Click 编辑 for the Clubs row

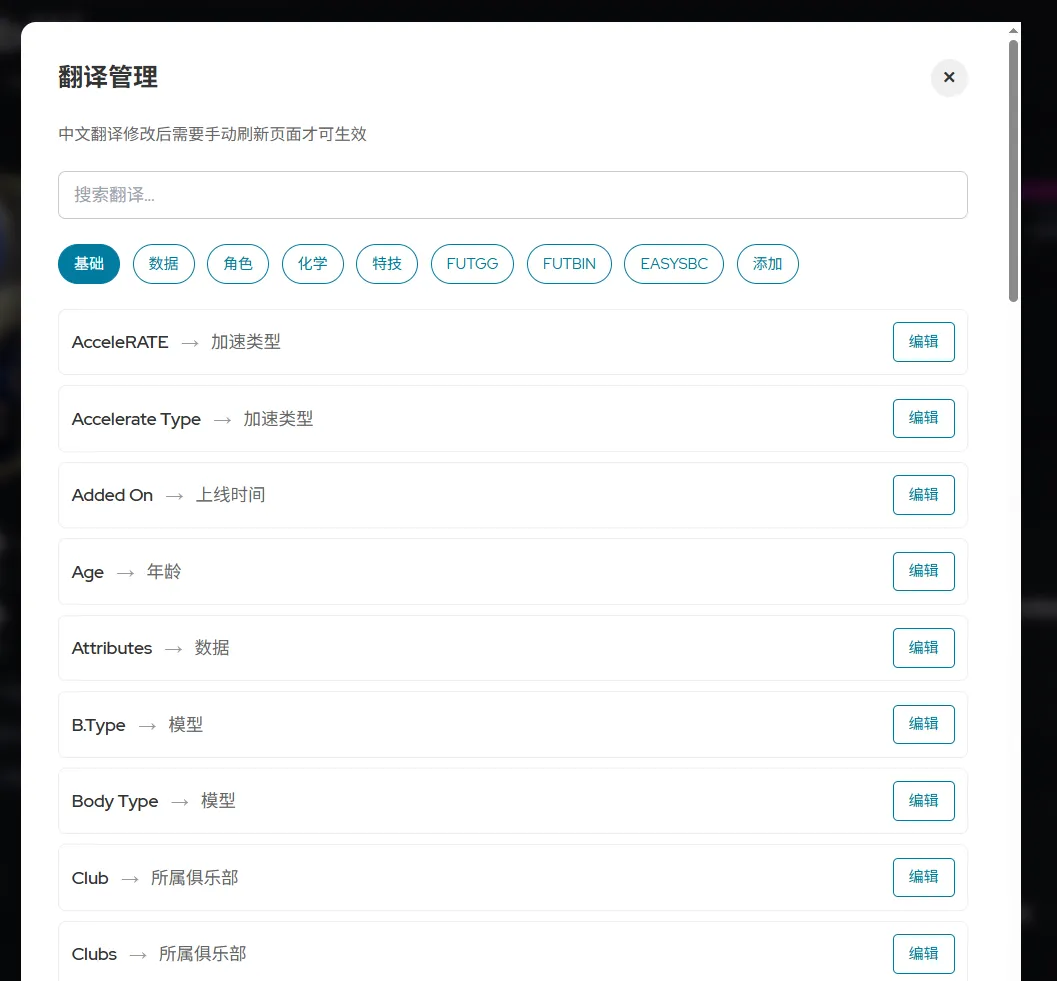(924, 954)
